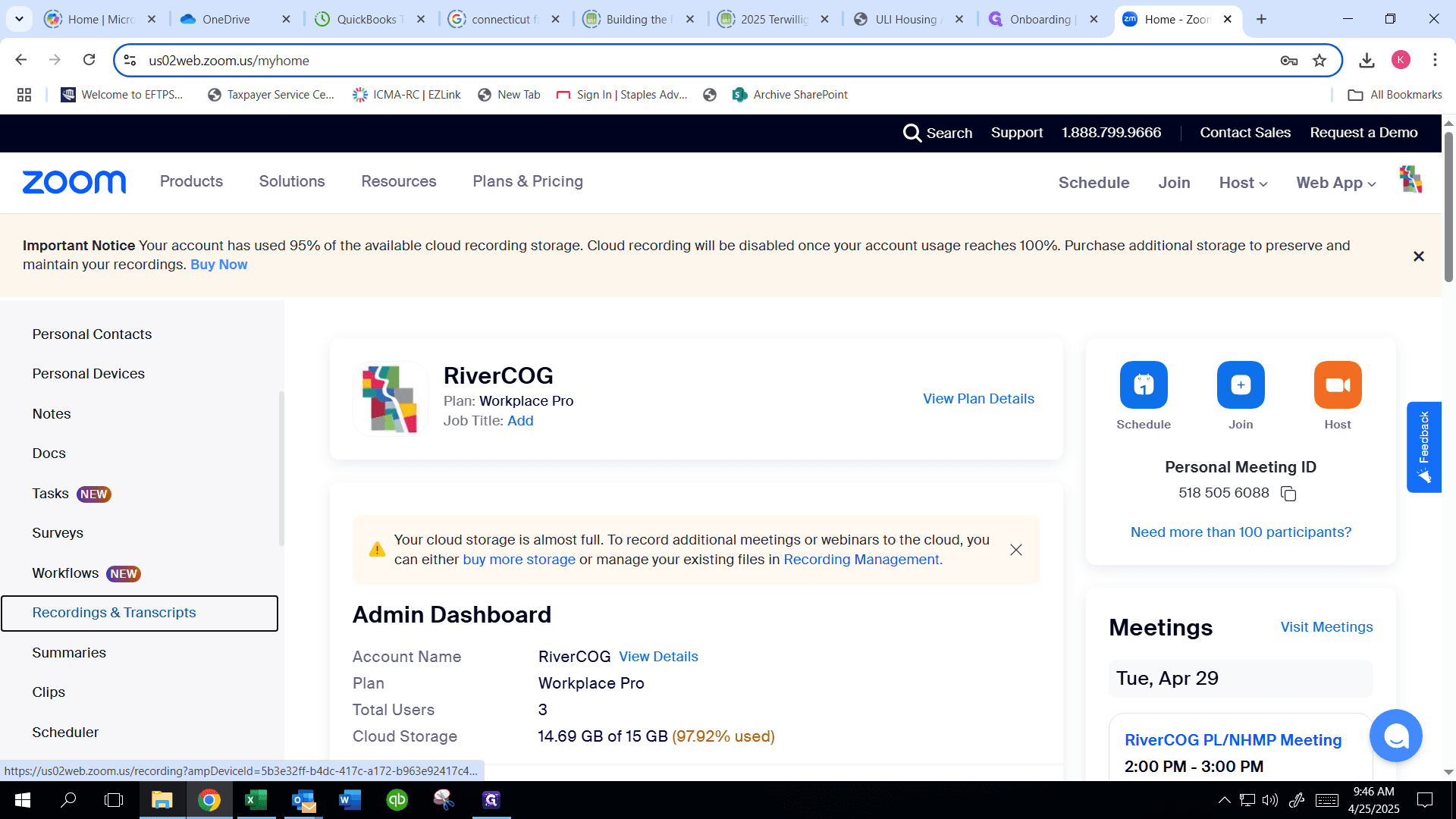This screenshot has height=819, width=1456.
Task: Open File Explorer from the taskbar
Action: 162,800
